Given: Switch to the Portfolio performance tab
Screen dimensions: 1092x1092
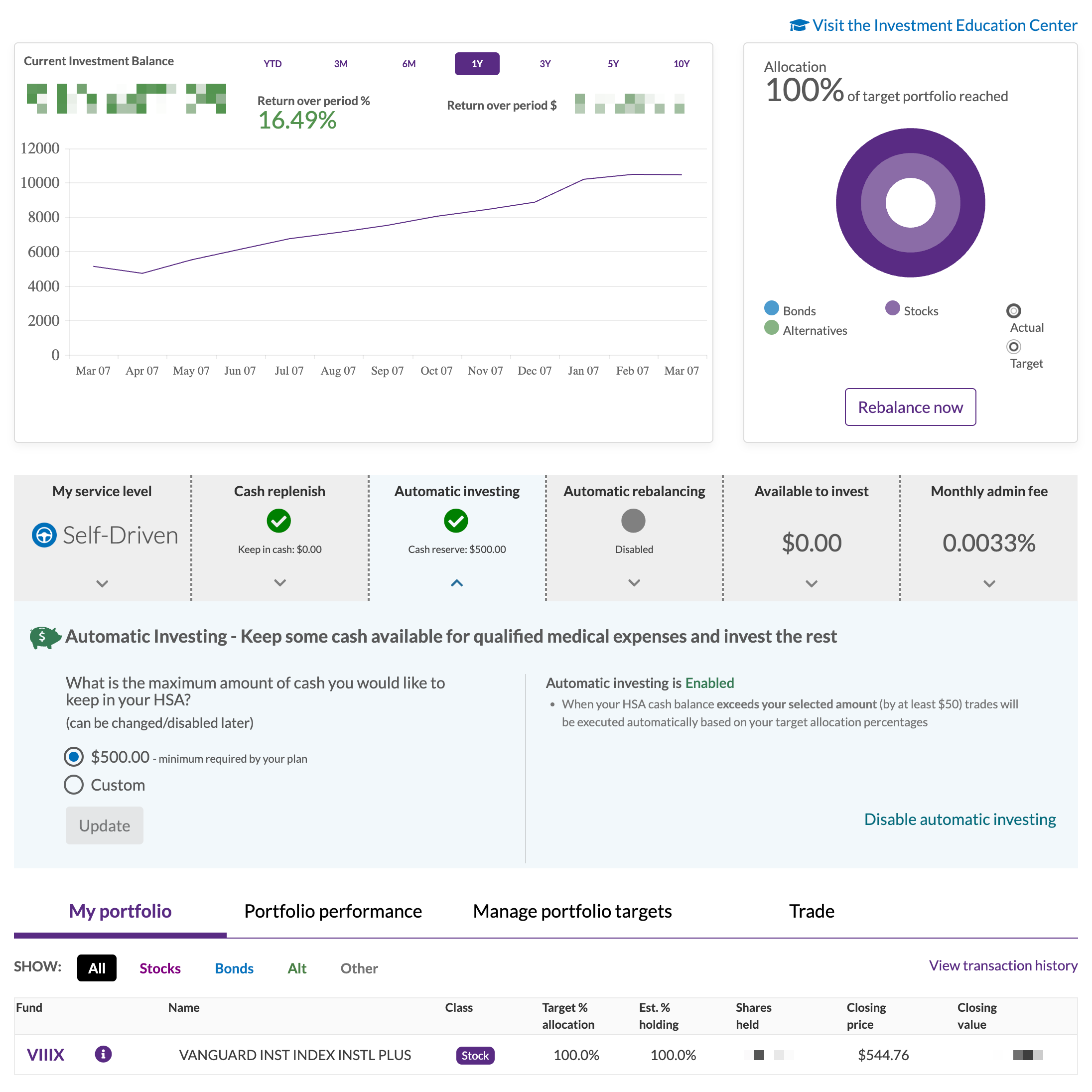Looking at the screenshot, I should [333, 911].
